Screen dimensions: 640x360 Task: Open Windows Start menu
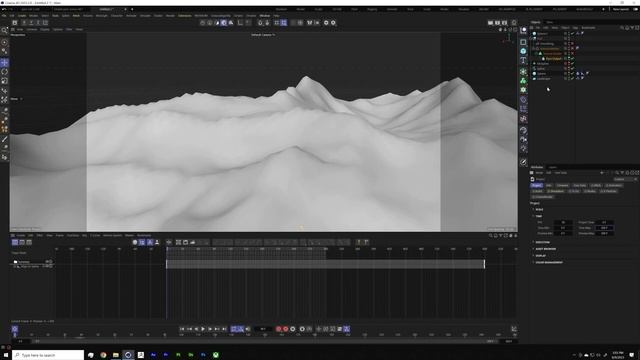(6, 355)
